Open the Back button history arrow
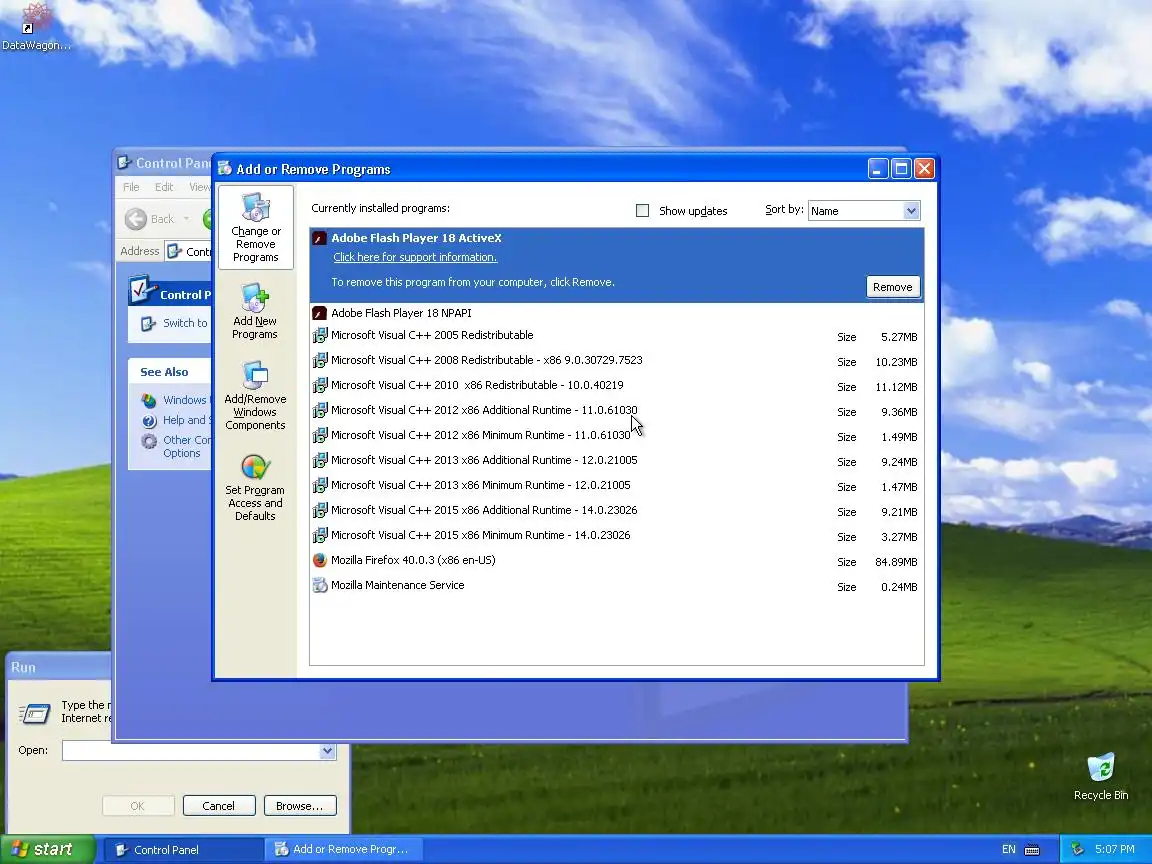1152x864 pixels. click(186, 219)
